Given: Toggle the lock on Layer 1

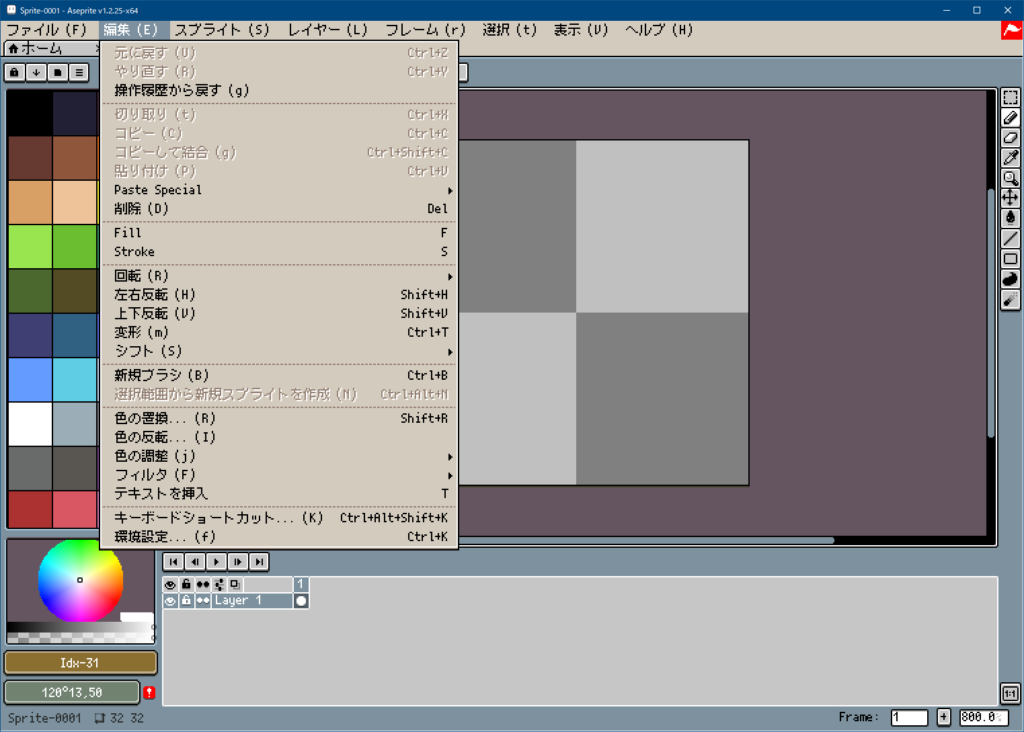Looking at the screenshot, I should [x=186, y=601].
